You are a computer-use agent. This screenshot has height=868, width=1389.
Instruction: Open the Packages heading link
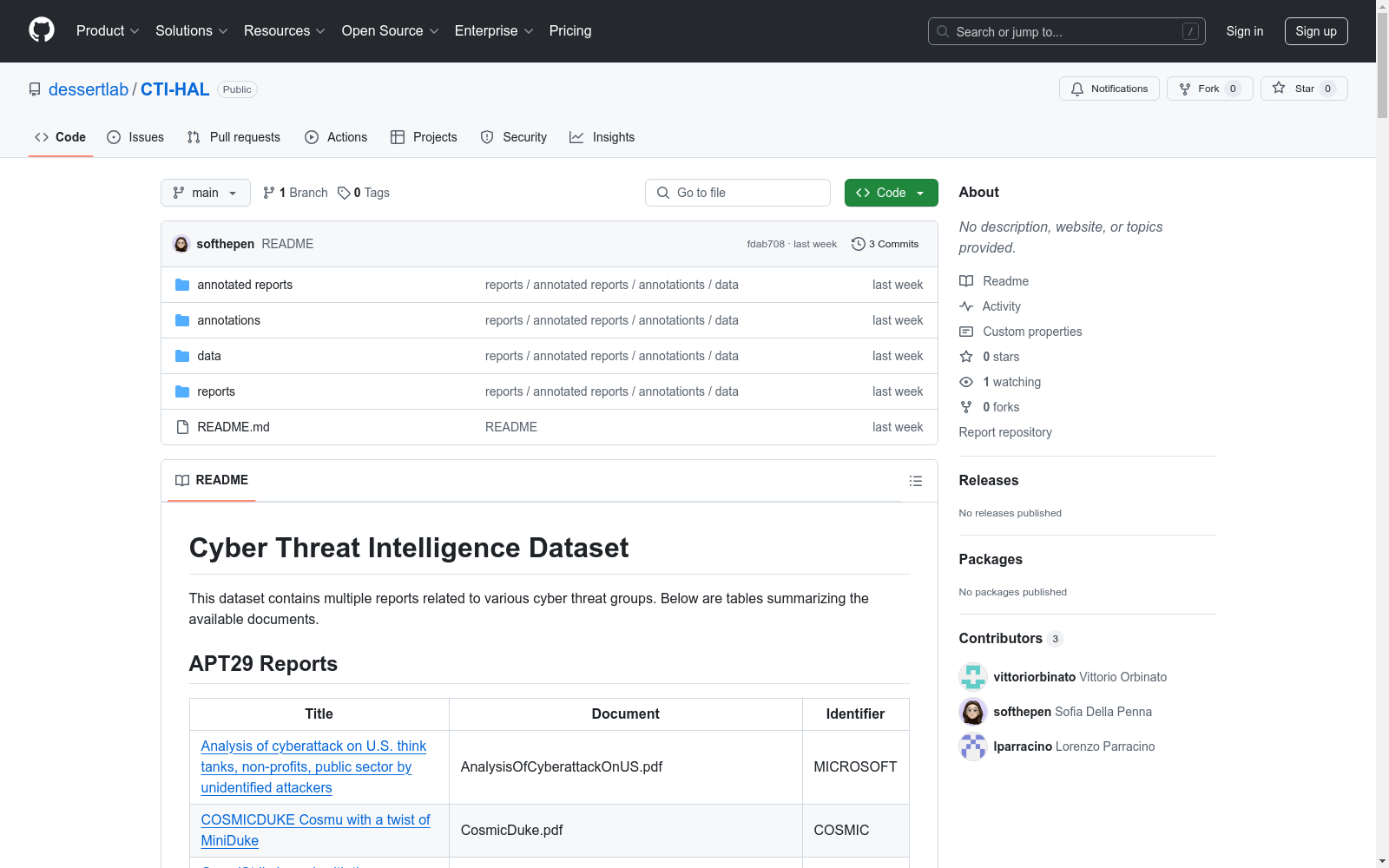(x=991, y=559)
